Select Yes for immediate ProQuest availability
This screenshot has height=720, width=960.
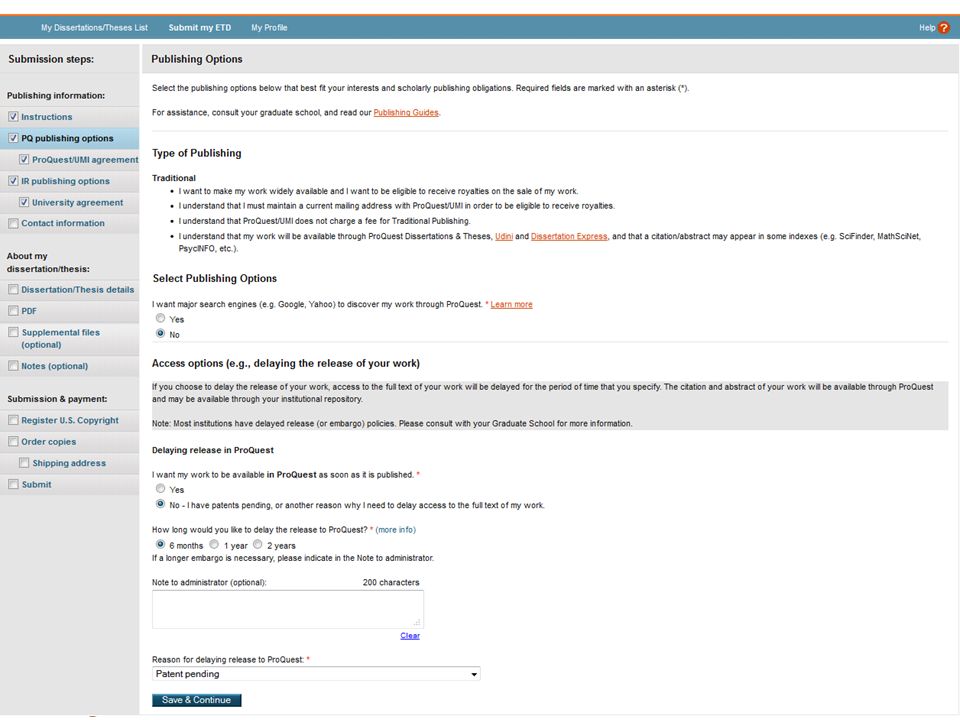[x=160, y=489]
